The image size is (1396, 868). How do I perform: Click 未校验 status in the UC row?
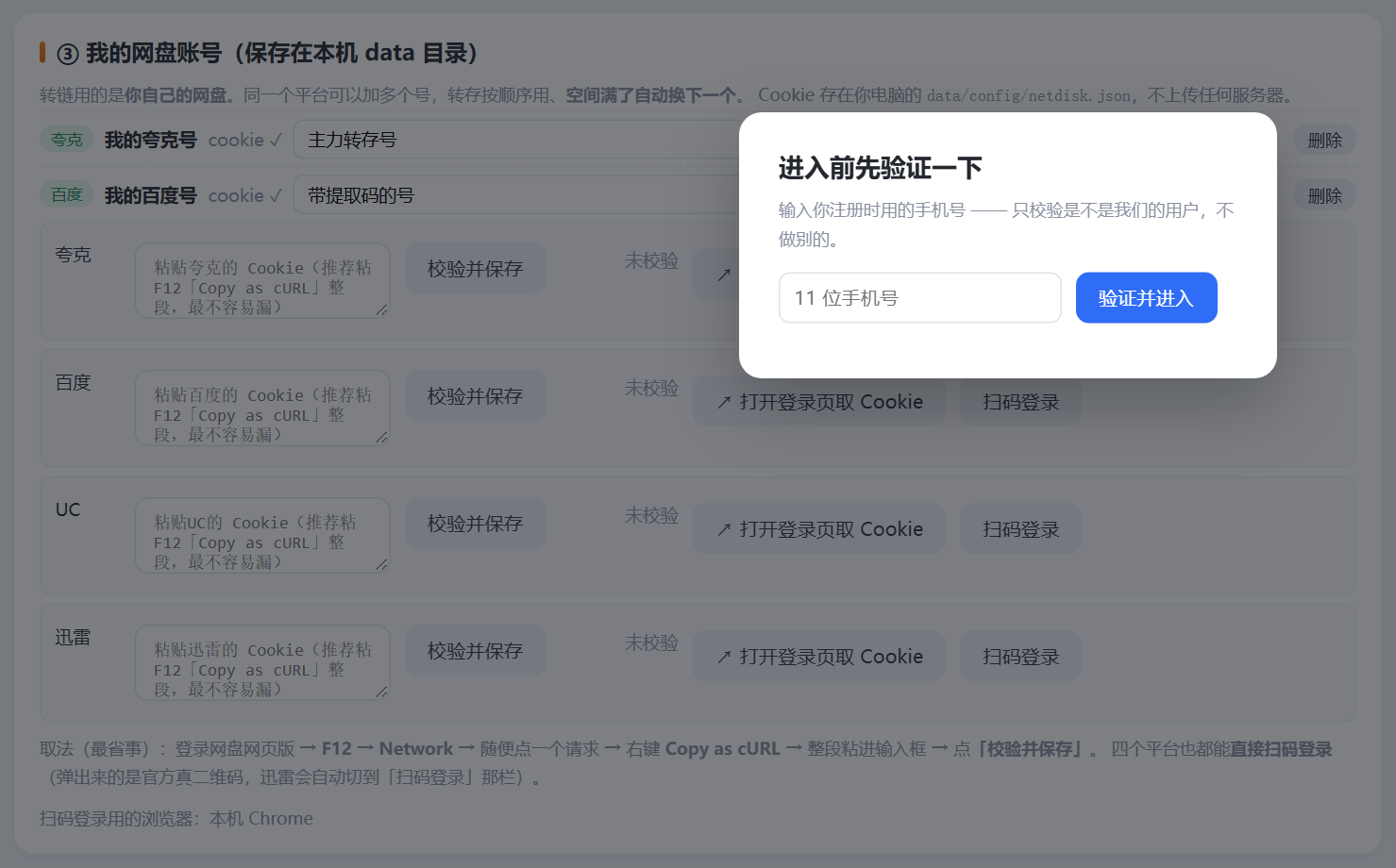(x=651, y=515)
